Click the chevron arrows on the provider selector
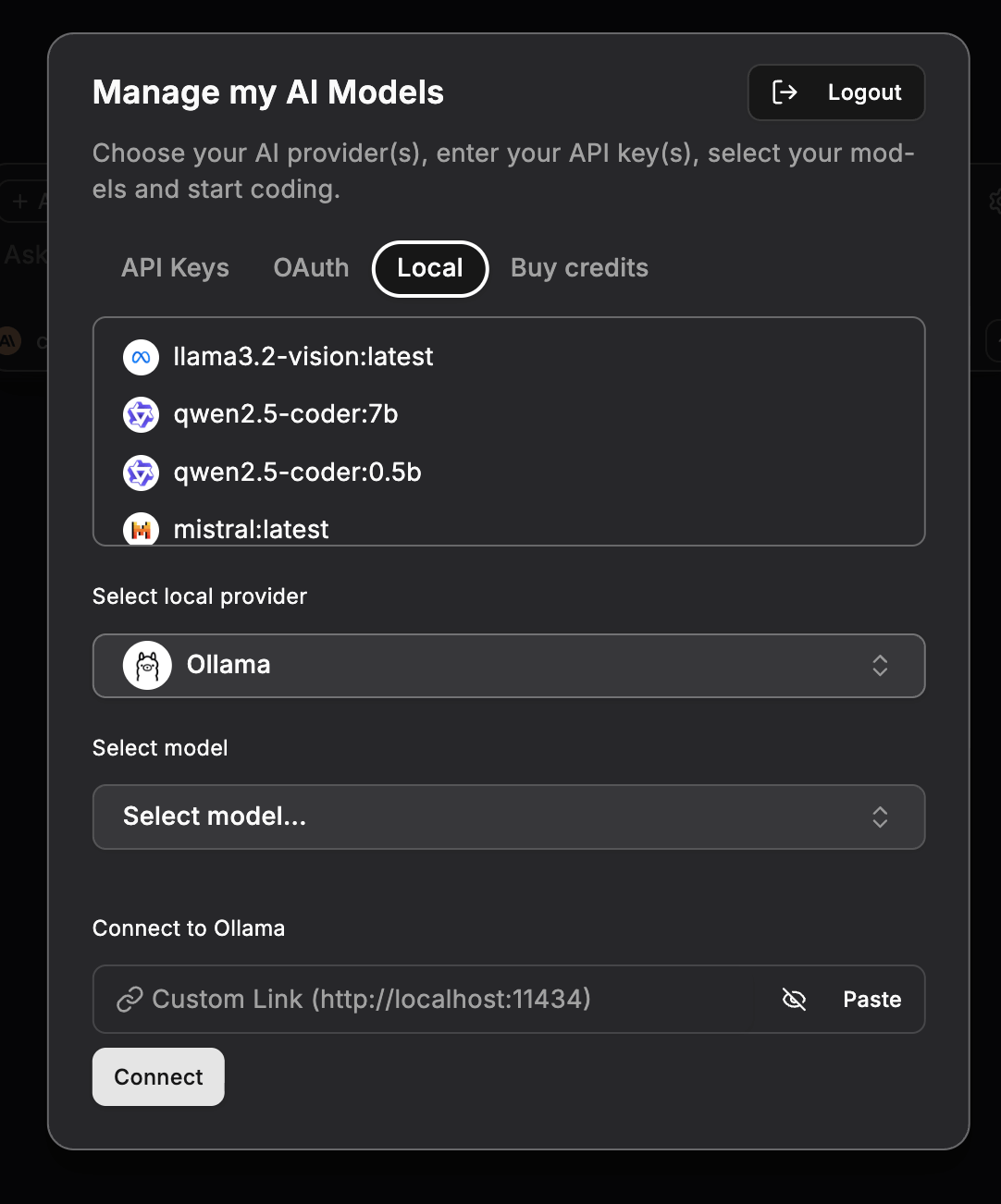 click(x=880, y=666)
